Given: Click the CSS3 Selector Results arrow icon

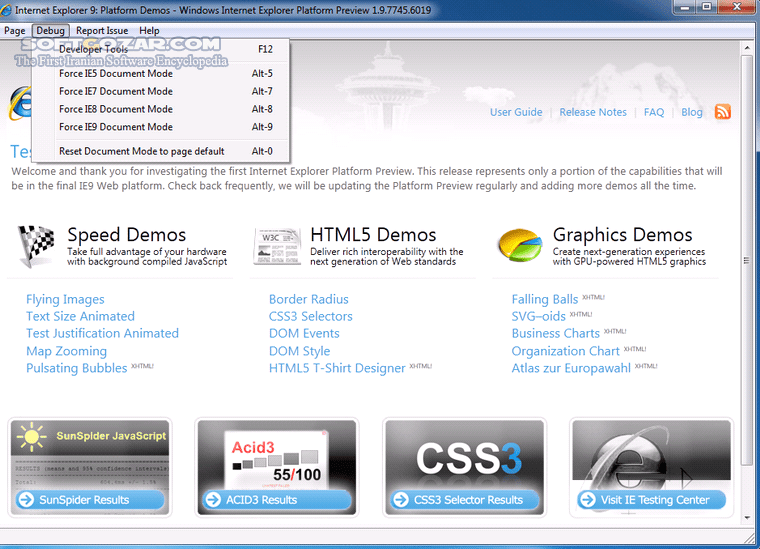Looking at the screenshot, I should (401, 500).
